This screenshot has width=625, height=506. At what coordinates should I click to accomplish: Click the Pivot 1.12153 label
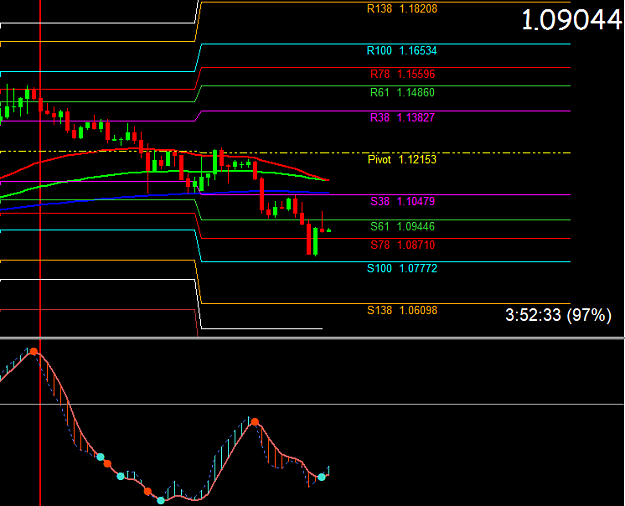click(x=402, y=159)
